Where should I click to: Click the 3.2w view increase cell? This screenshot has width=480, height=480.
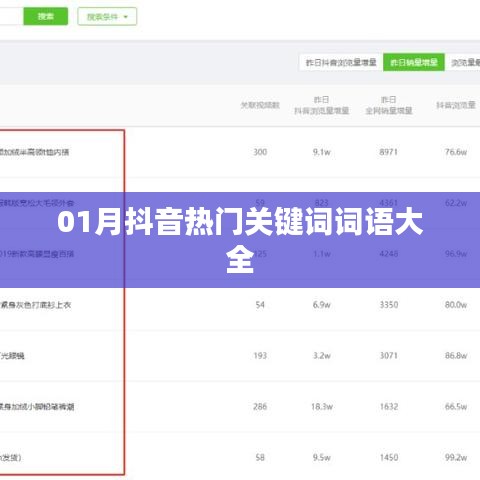click(322, 356)
